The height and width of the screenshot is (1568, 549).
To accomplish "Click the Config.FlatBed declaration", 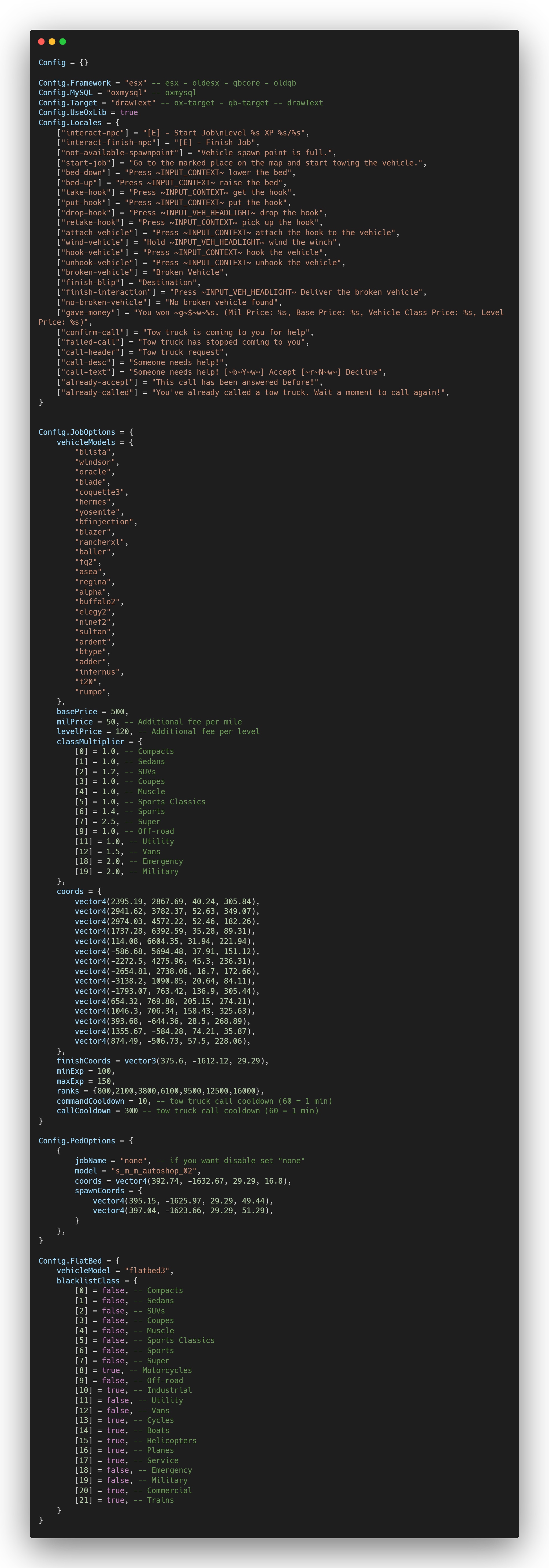I will click(79, 1261).
